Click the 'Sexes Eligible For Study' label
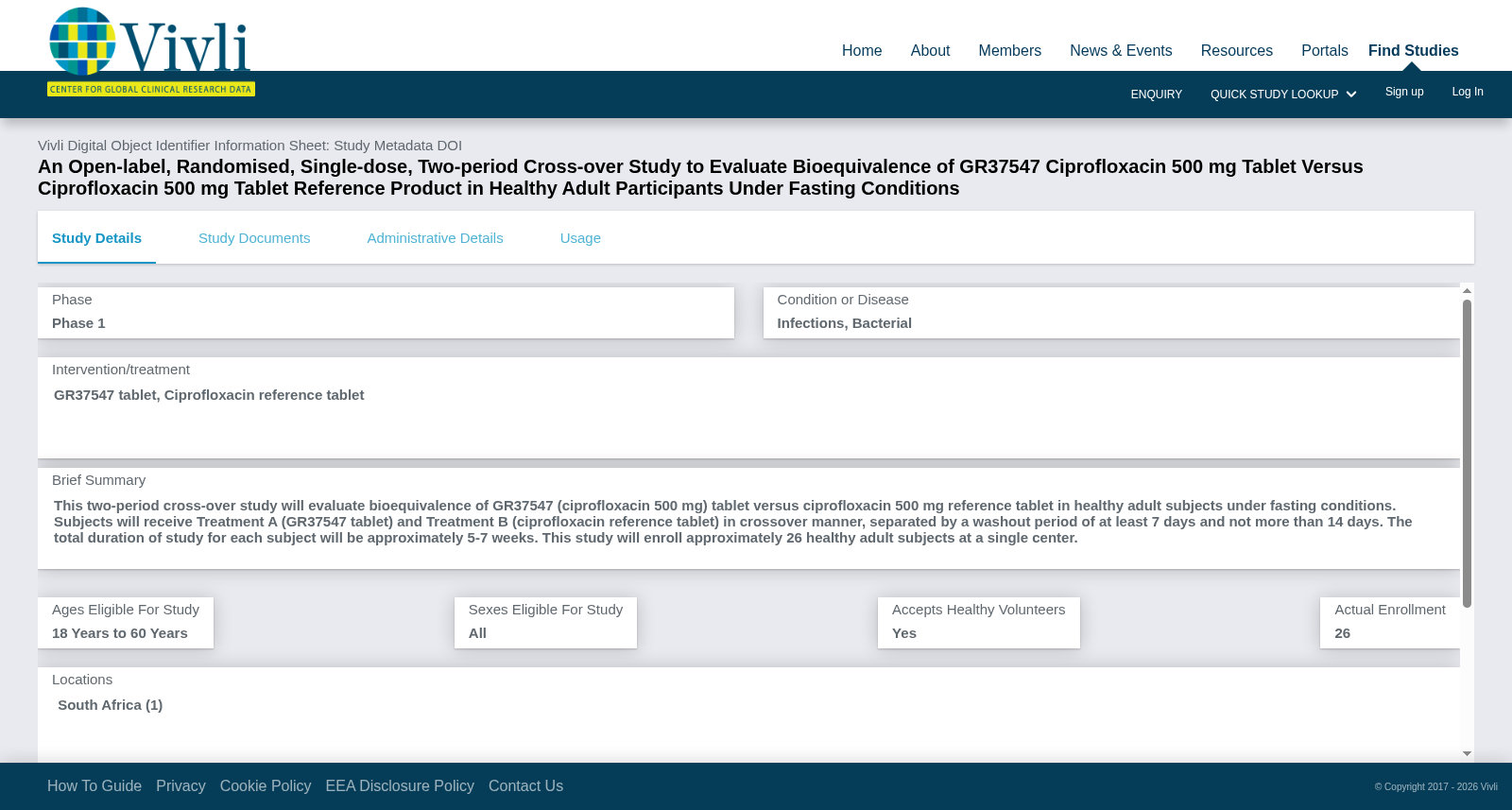The width and height of the screenshot is (1512, 810). pyautogui.click(x=545, y=610)
